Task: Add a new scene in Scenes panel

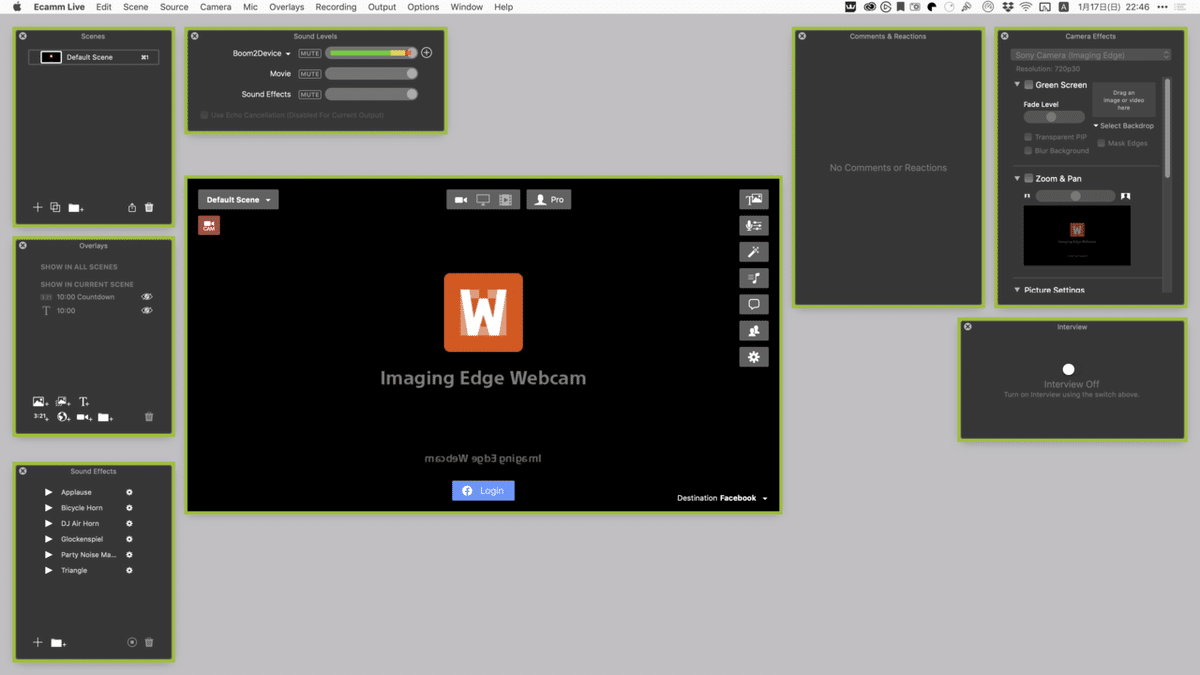Action: click(x=38, y=207)
